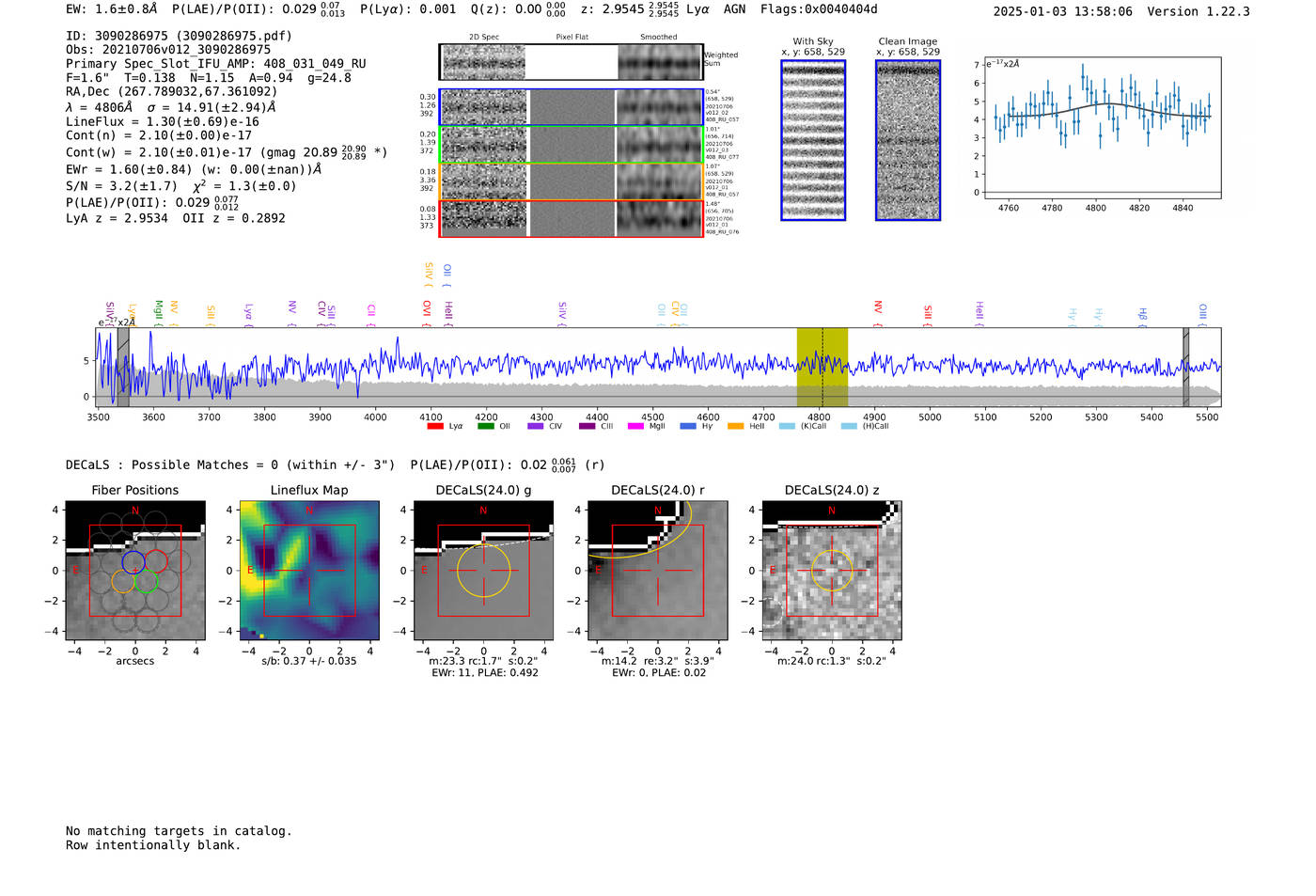The width and height of the screenshot is (1316, 896).
Task: Select the green-bordered fiber cutout row
Action: (x=572, y=144)
